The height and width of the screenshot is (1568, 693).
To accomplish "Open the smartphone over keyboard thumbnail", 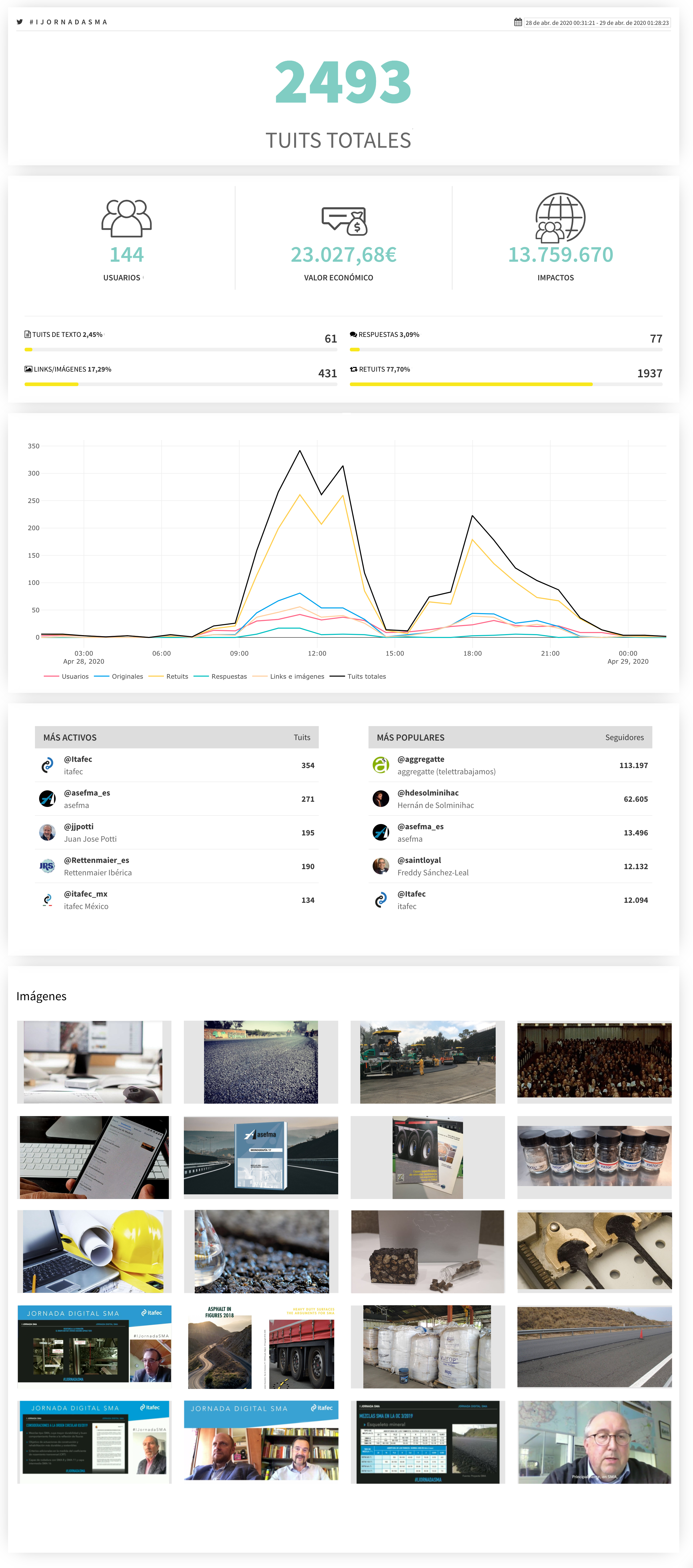I will click(x=94, y=1157).
